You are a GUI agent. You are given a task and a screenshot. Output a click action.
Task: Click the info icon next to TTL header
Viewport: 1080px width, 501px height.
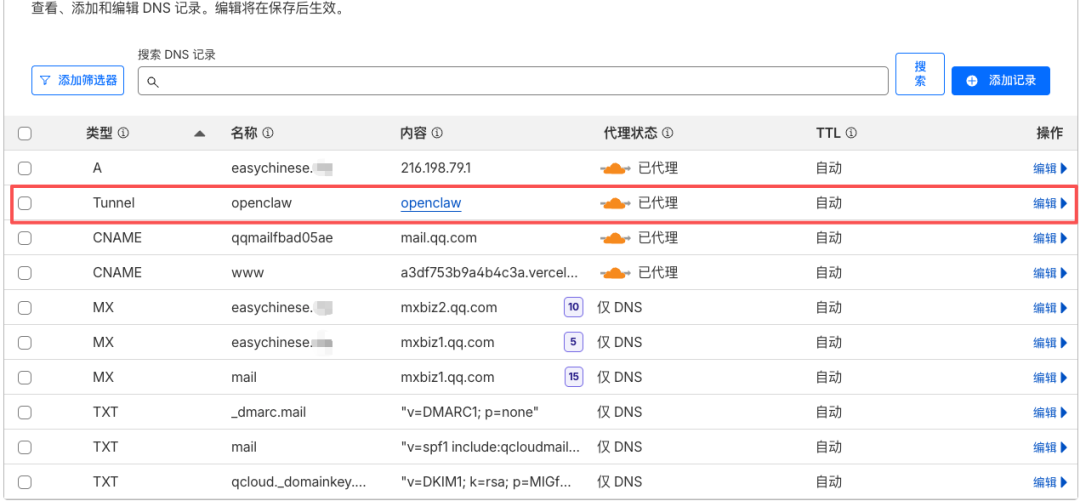pyautogui.click(x=851, y=133)
